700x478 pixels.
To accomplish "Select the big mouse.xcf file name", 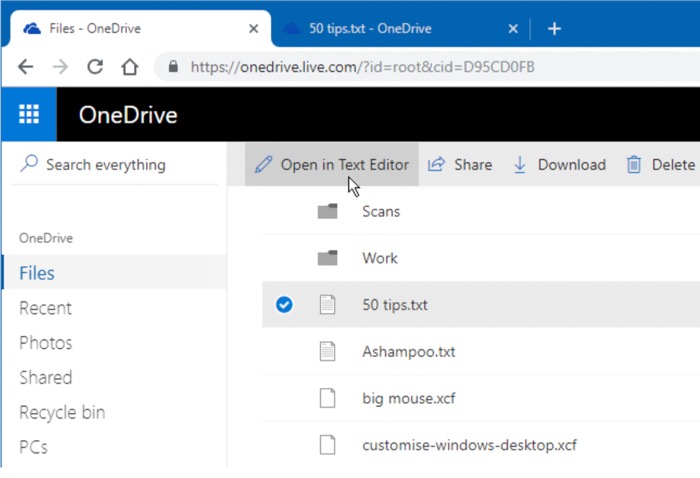I will point(408,398).
